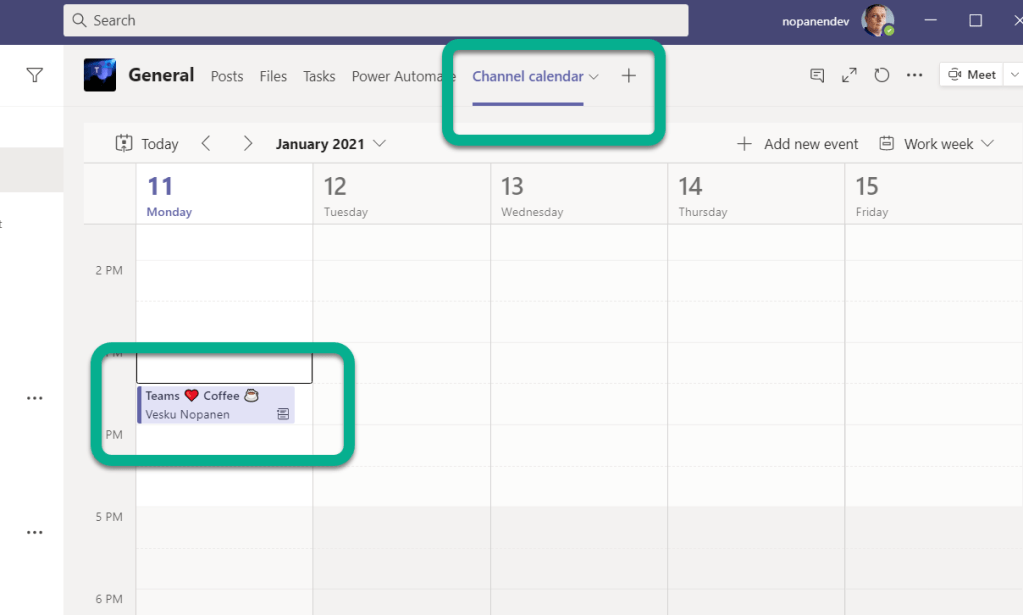Expand the Work week view dropdown
The image size is (1023, 615).
(937, 144)
